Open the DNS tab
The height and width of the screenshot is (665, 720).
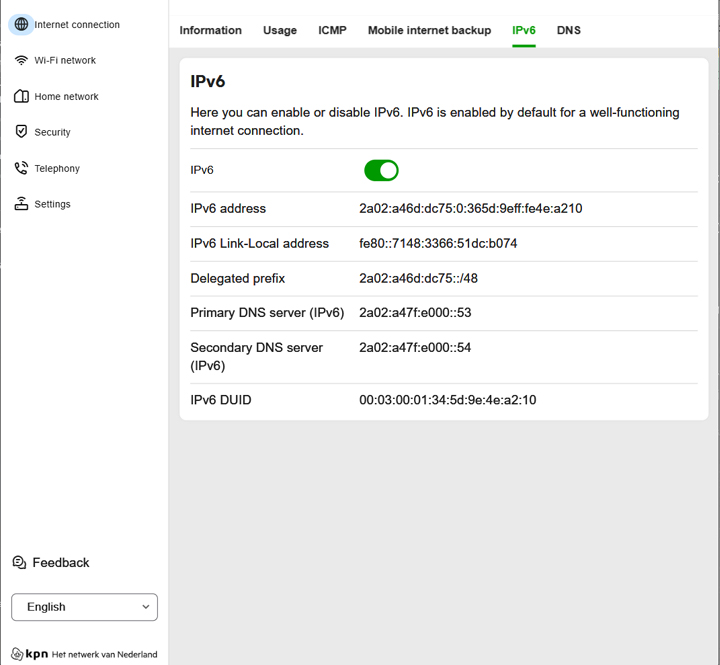569,30
